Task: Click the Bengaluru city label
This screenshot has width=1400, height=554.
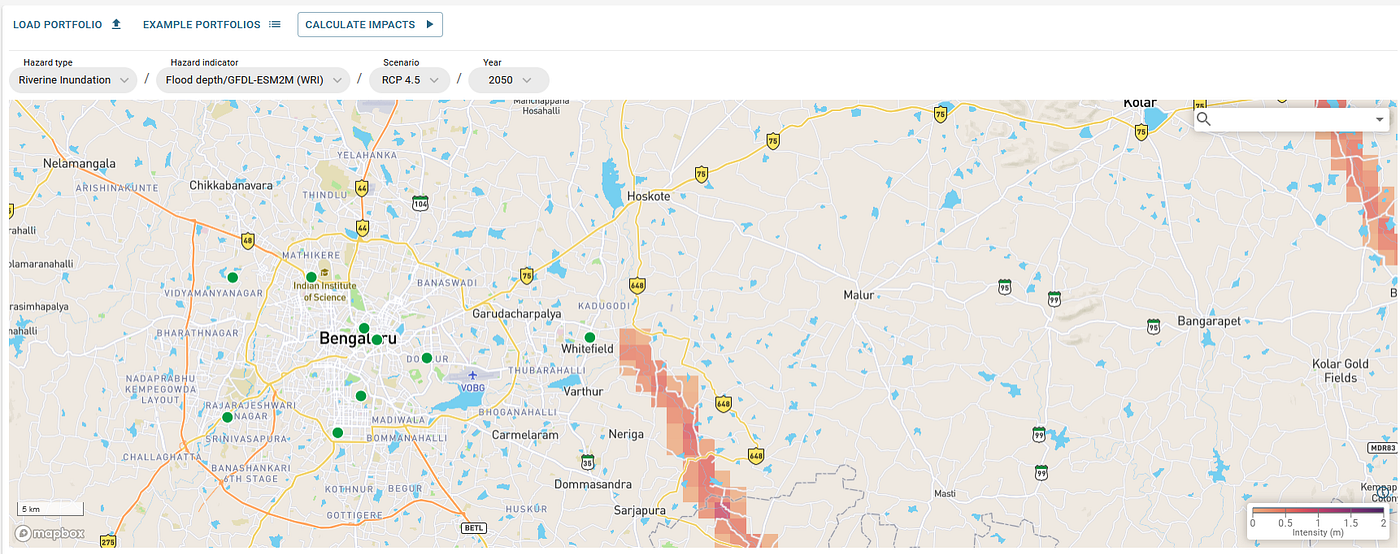Action: pyautogui.click(x=359, y=339)
